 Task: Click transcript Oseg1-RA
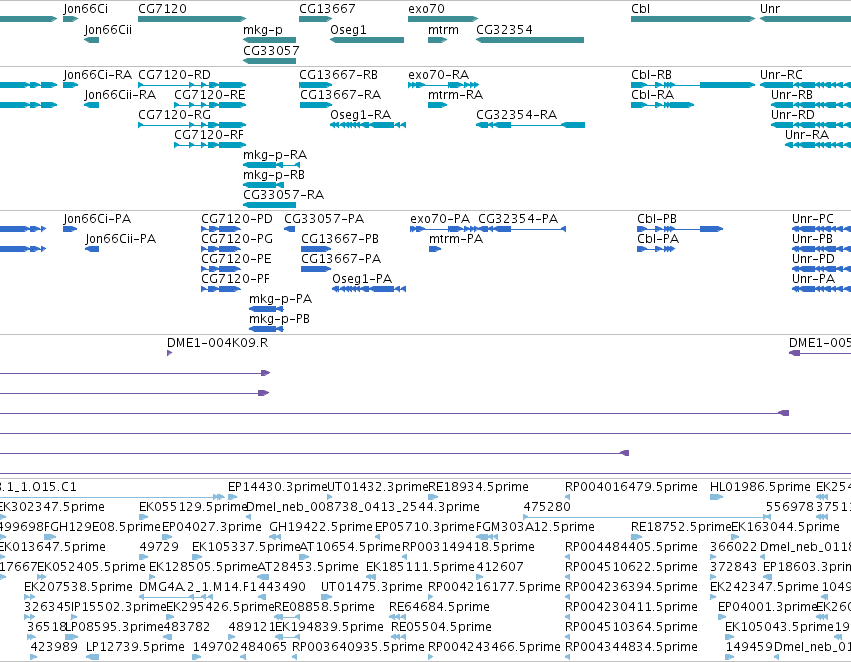coord(360,114)
